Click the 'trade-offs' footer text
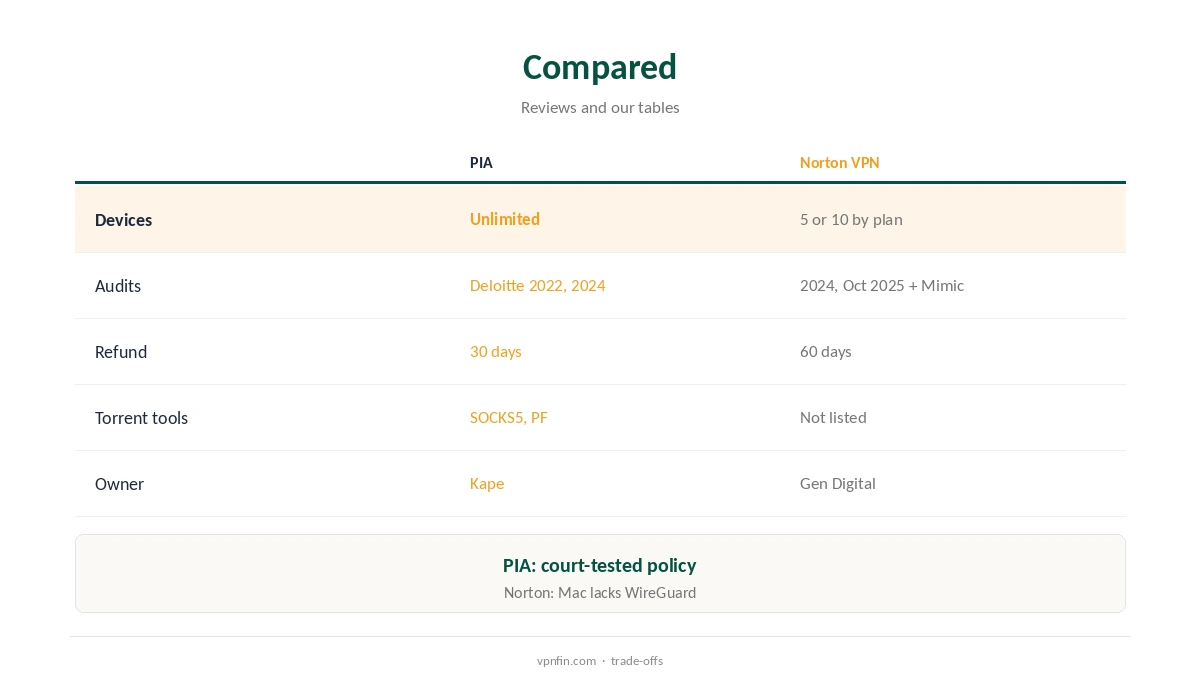The height and width of the screenshot is (680, 1200). tap(637, 660)
